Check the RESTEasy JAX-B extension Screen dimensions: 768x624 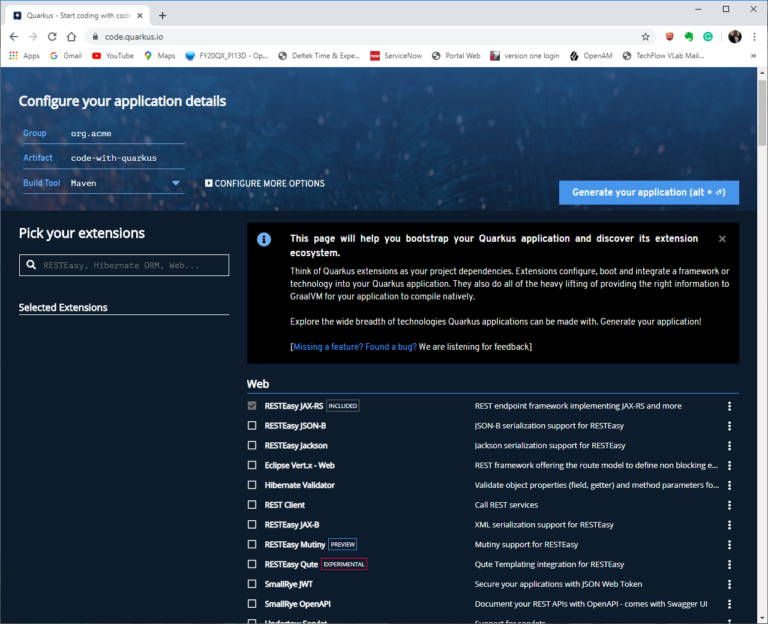click(x=252, y=525)
